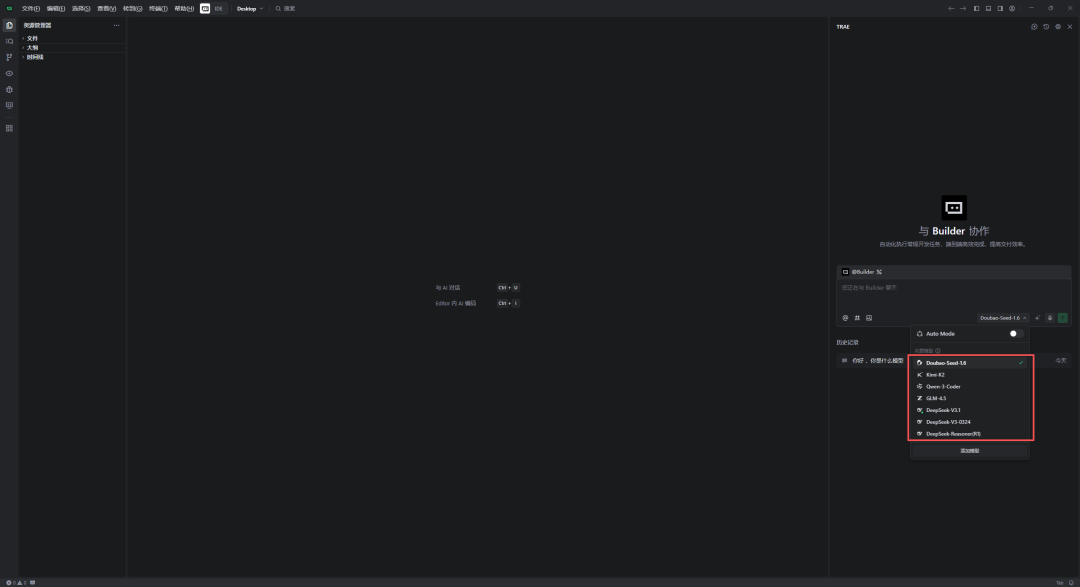This screenshot has height=587, width=1080.
Task: Click the @ mention icon in the chat input
Action: coord(845,318)
